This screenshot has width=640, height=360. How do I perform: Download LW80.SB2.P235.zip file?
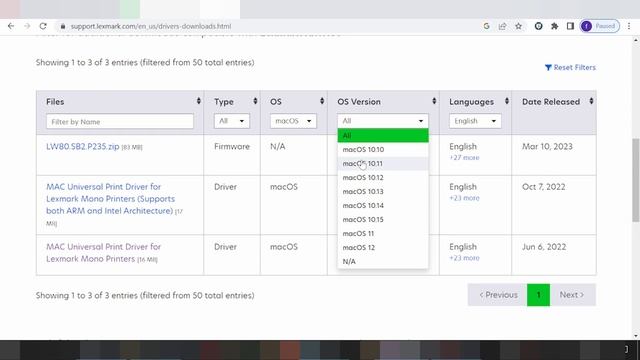click(x=82, y=147)
